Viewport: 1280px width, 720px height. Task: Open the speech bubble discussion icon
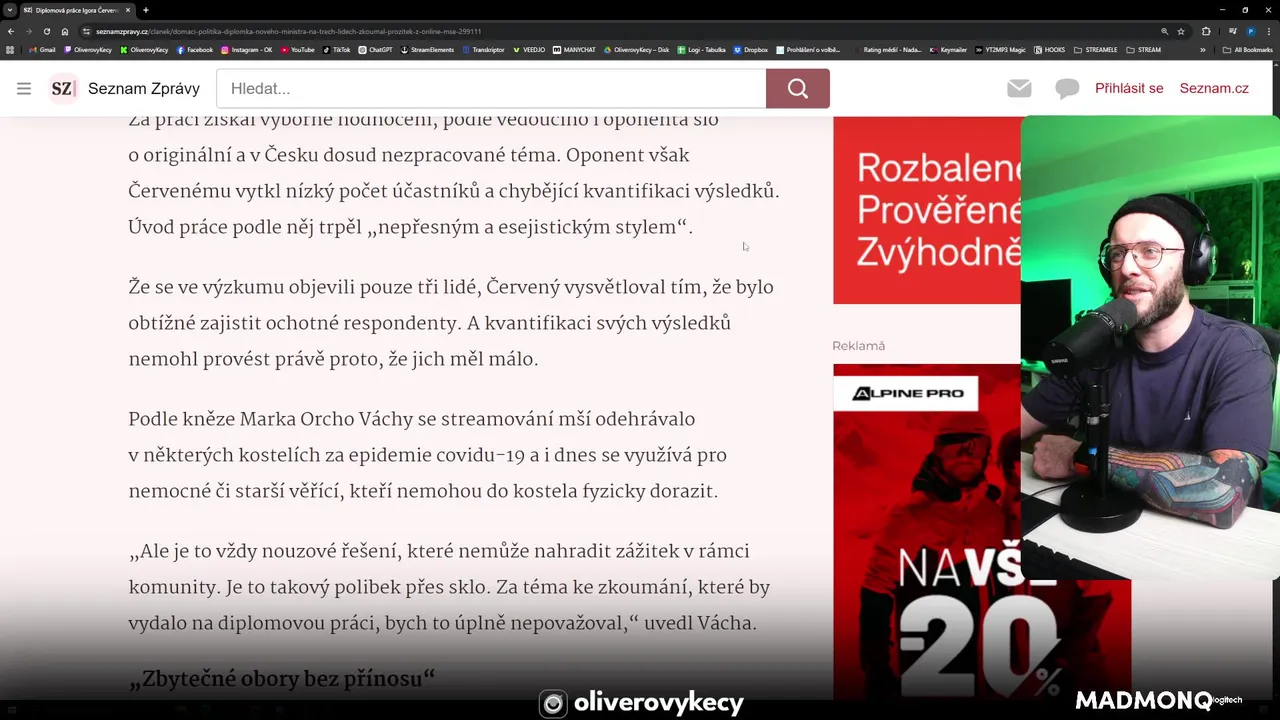tap(1067, 89)
